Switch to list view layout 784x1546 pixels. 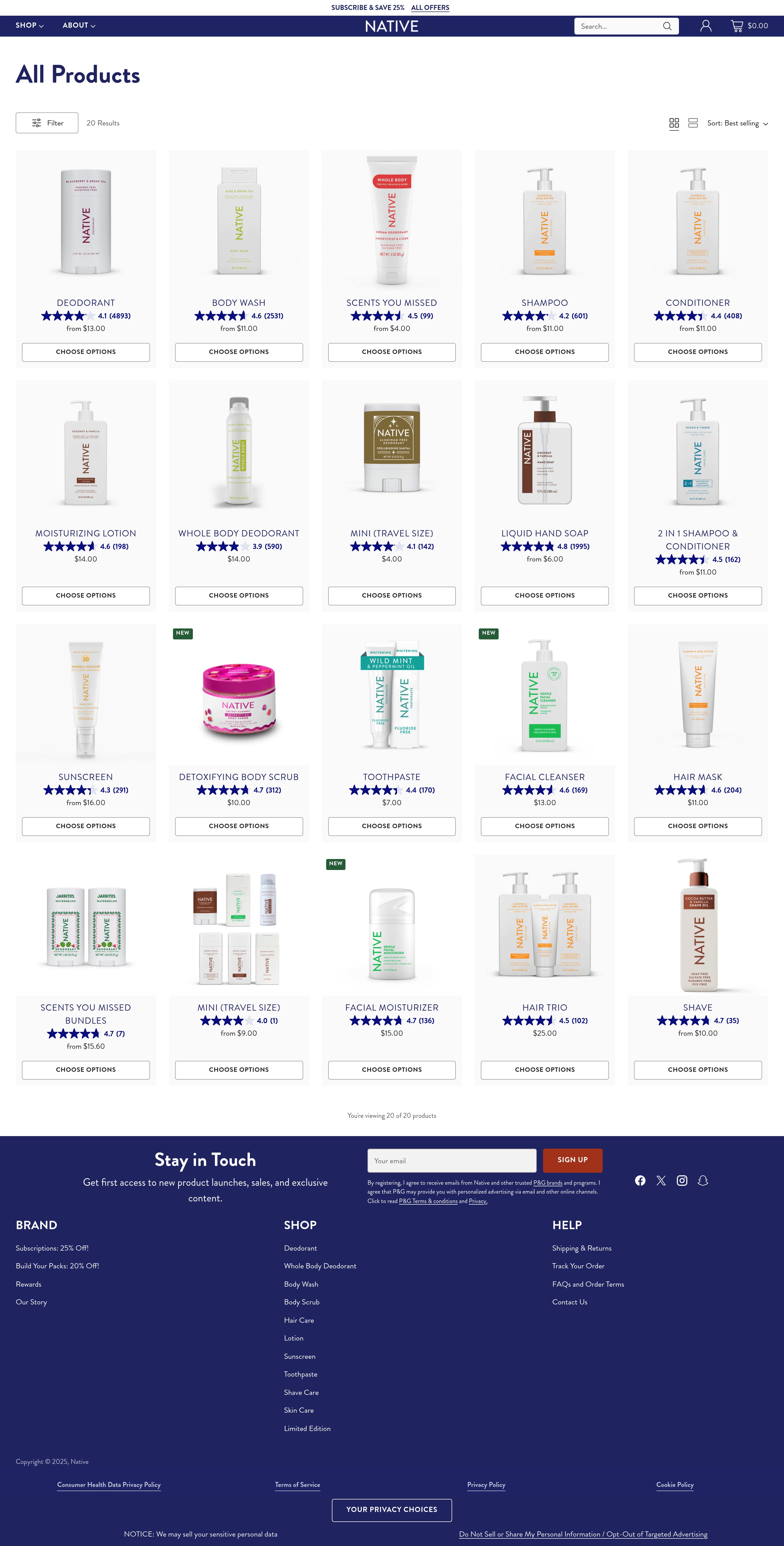693,123
